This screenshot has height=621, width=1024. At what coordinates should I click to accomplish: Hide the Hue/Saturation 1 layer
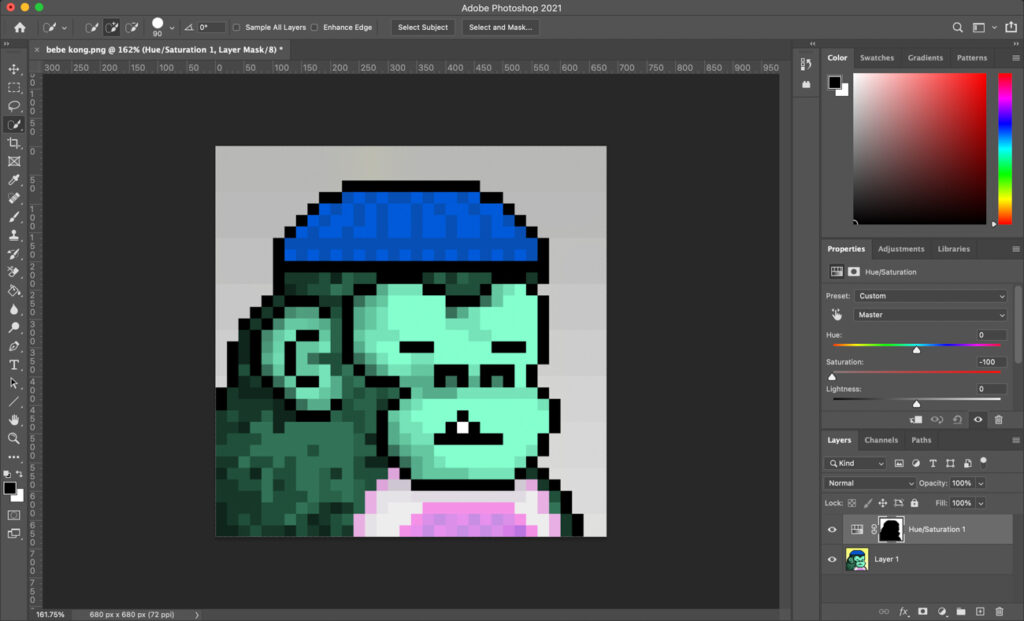pyautogui.click(x=832, y=530)
